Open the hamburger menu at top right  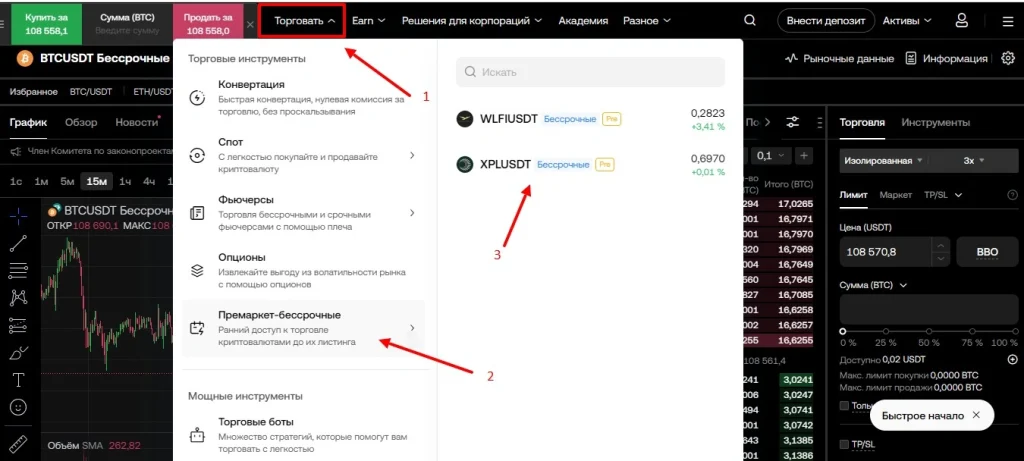coord(1007,21)
